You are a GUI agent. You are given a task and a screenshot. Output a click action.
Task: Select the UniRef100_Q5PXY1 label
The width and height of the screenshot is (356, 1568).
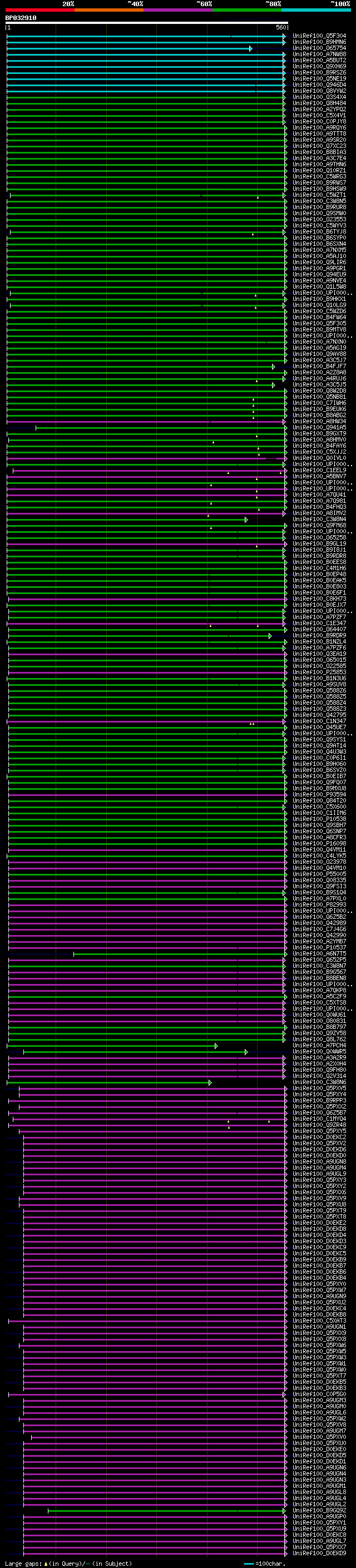[319, 1522]
